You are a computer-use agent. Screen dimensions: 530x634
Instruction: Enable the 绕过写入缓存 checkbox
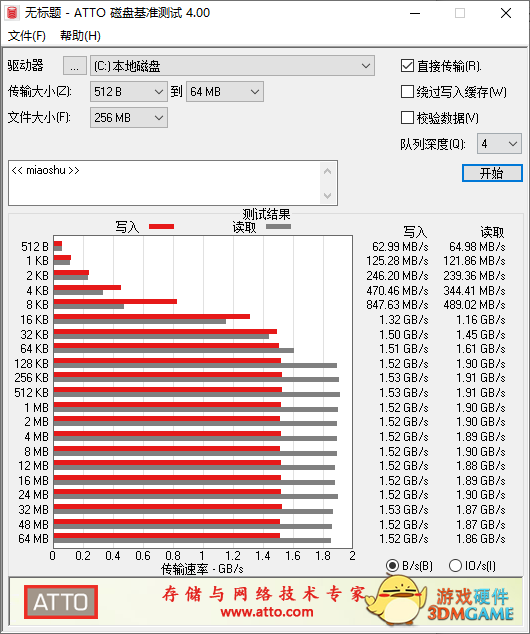407,91
